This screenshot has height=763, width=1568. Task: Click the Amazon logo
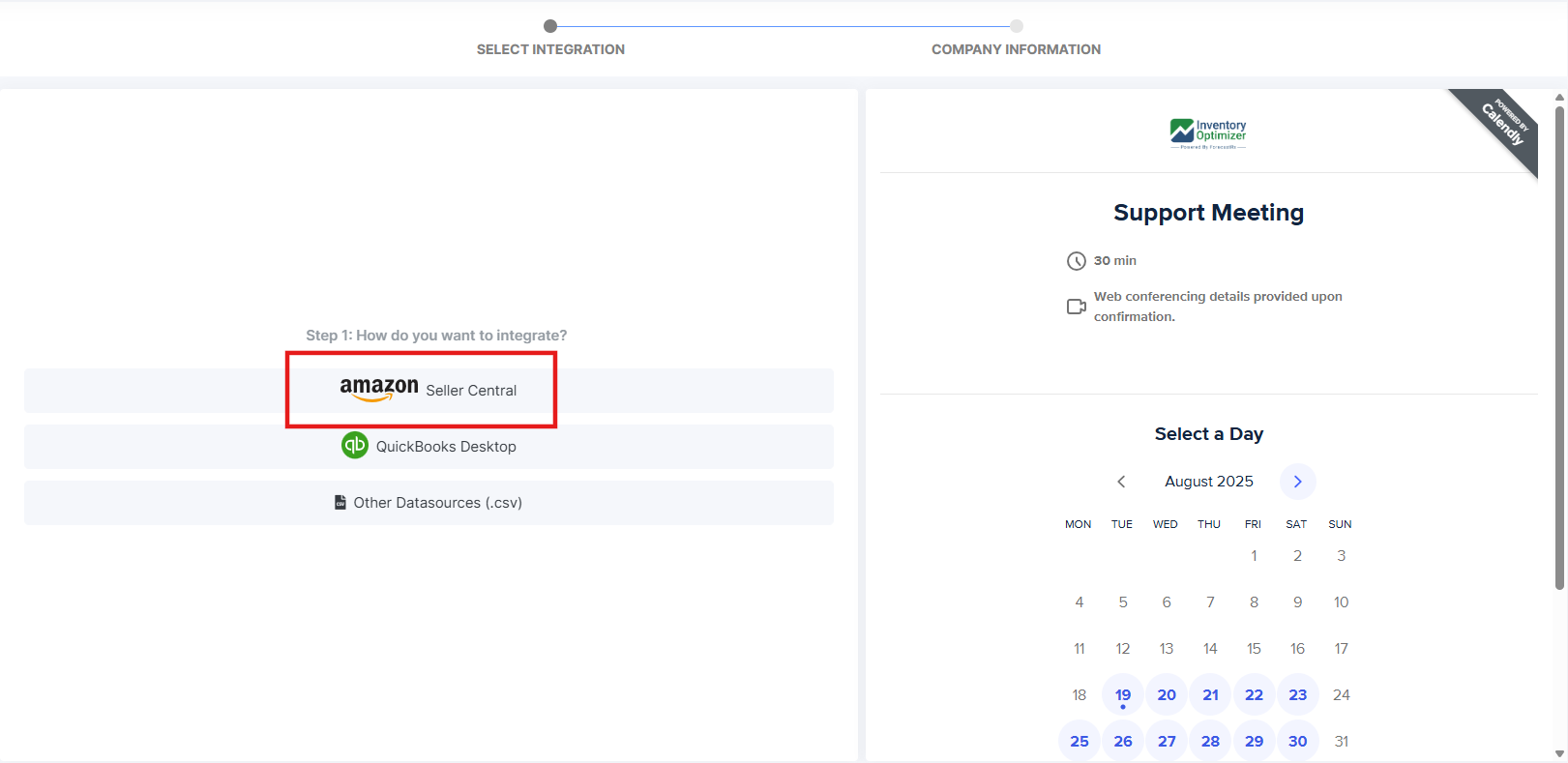[x=379, y=389]
